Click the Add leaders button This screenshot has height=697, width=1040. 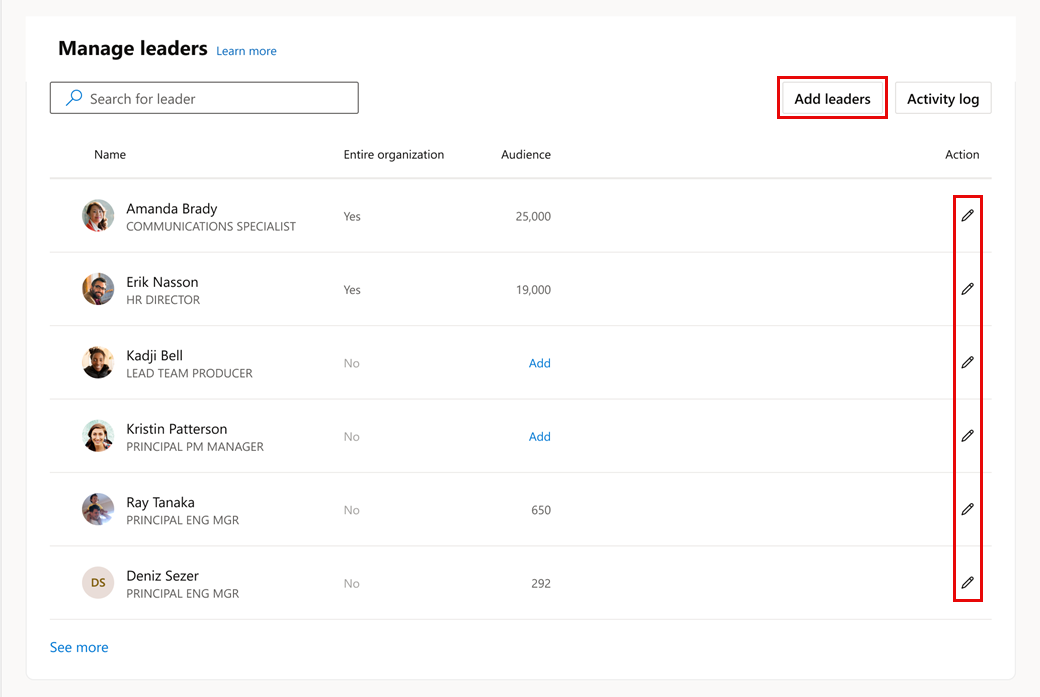[832, 99]
